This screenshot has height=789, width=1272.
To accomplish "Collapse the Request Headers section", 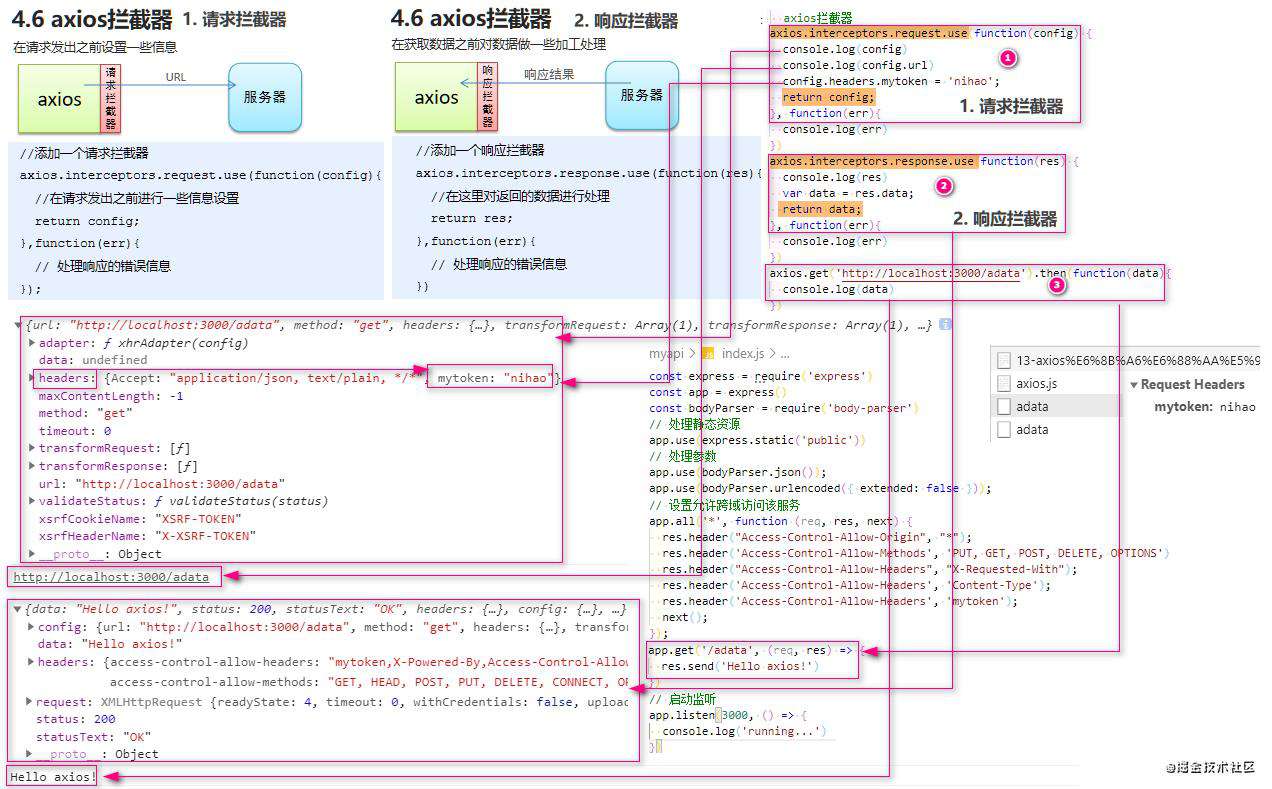I will click(x=1134, y=385).
